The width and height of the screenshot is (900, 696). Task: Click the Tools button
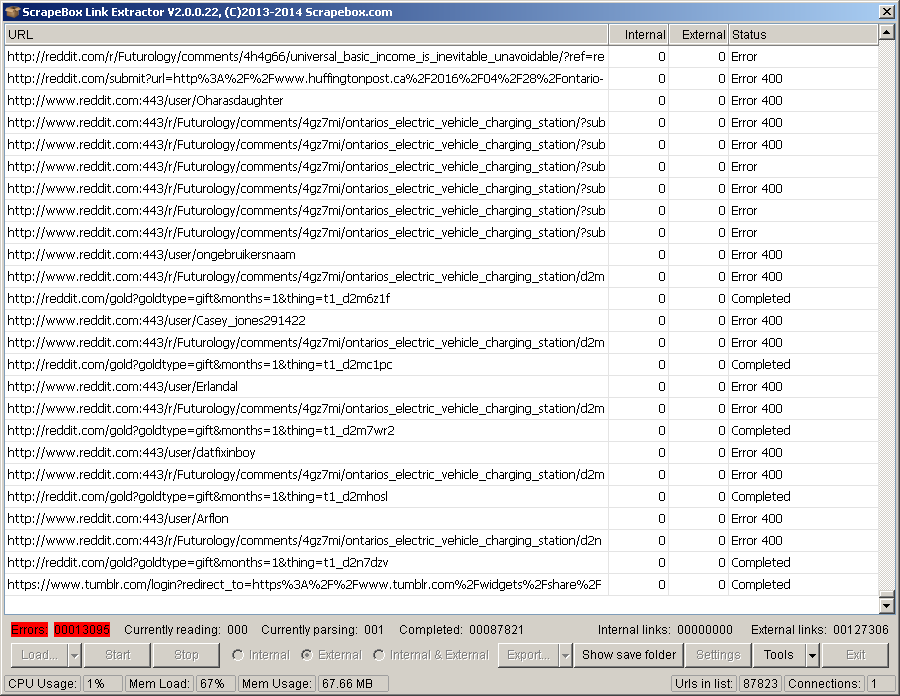779,655
